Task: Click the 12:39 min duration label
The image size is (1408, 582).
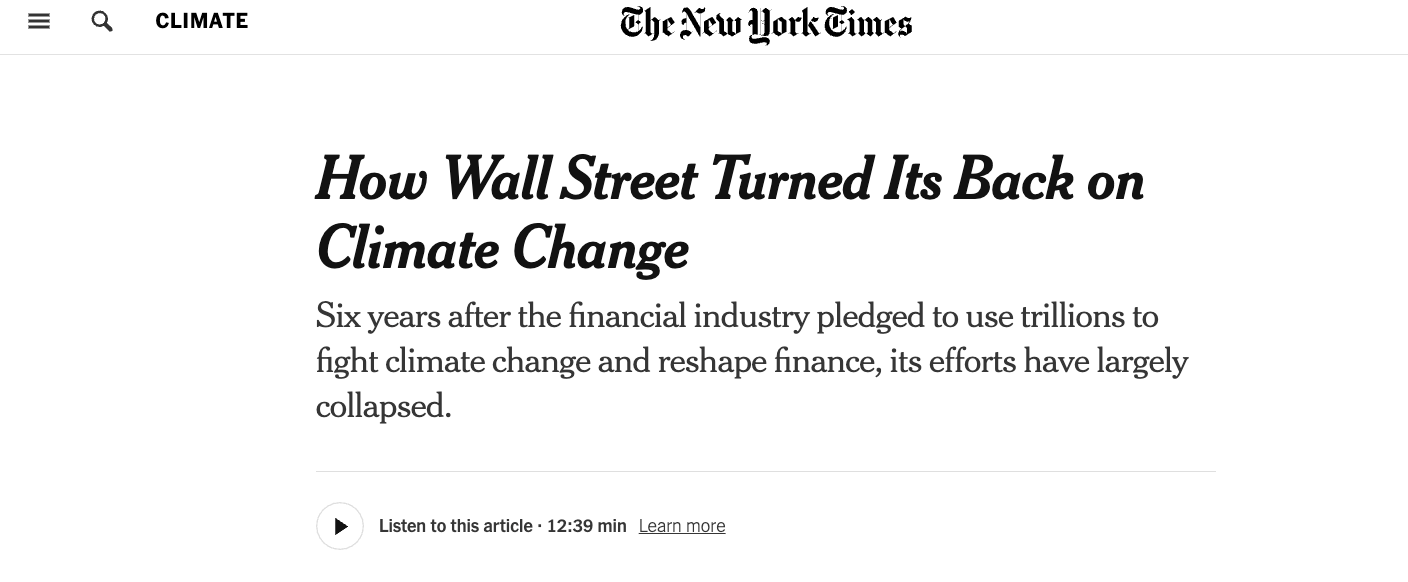Action: click(x=586, y=525)
